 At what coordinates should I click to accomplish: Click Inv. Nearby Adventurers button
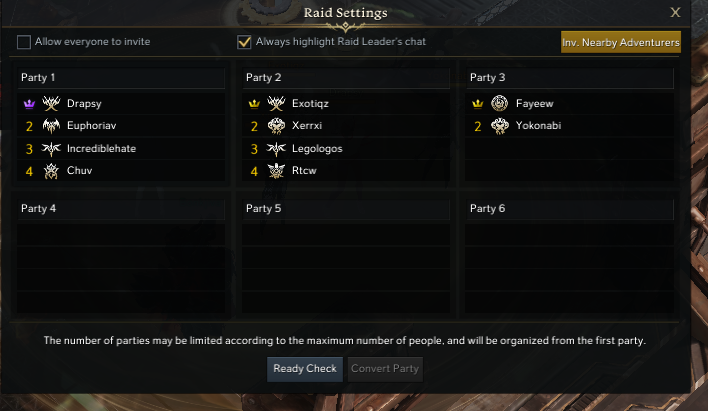pos(620,42)
